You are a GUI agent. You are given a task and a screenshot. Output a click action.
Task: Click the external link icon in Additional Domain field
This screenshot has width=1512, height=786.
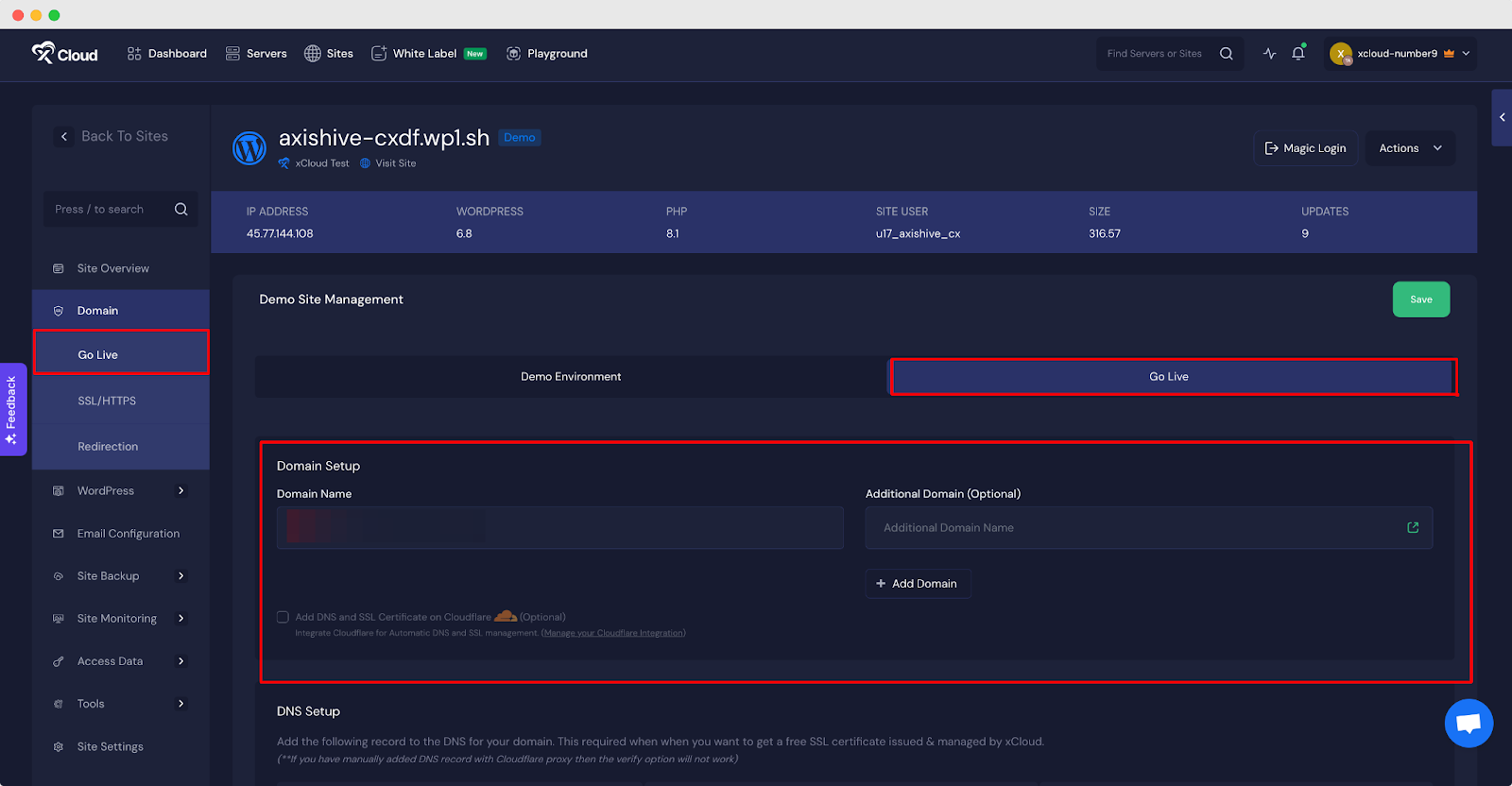(1413, 528)
